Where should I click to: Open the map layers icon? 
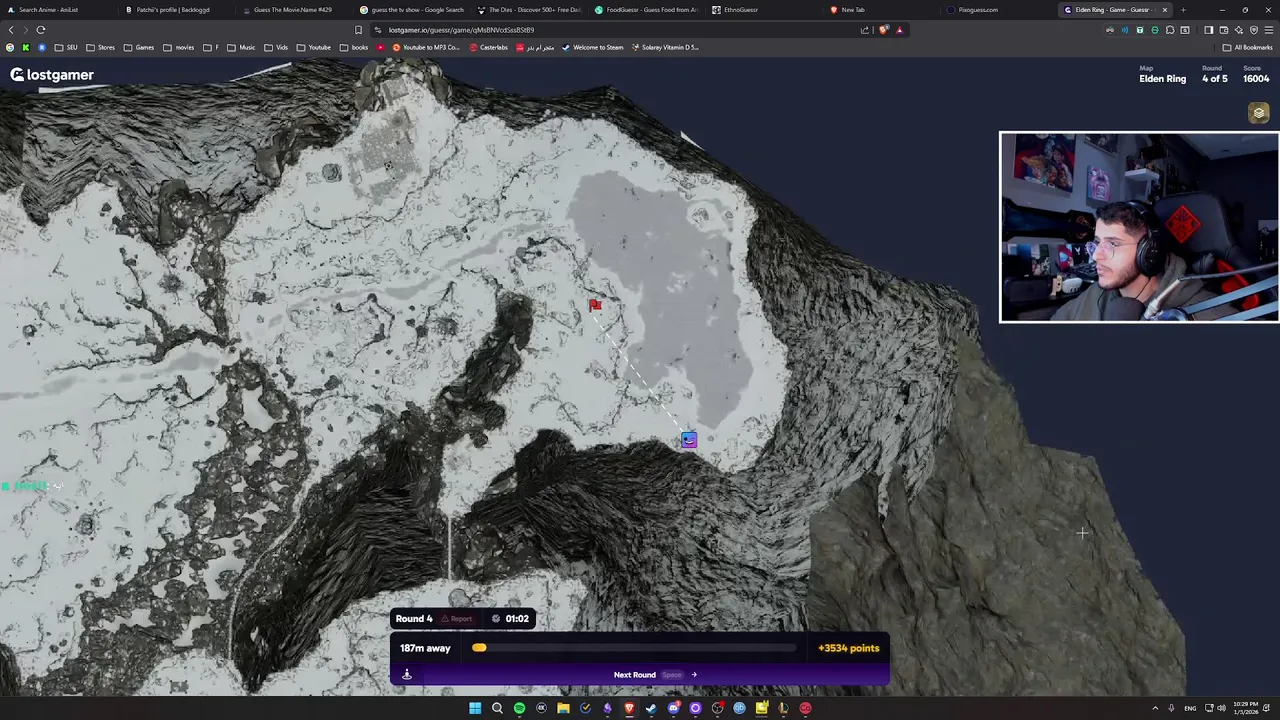1259,113
